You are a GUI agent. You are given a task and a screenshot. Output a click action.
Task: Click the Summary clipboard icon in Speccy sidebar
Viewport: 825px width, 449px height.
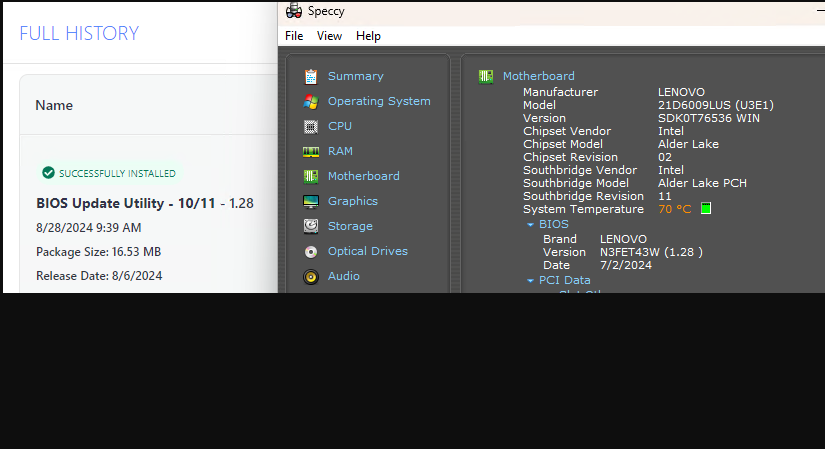coord(311,76)
